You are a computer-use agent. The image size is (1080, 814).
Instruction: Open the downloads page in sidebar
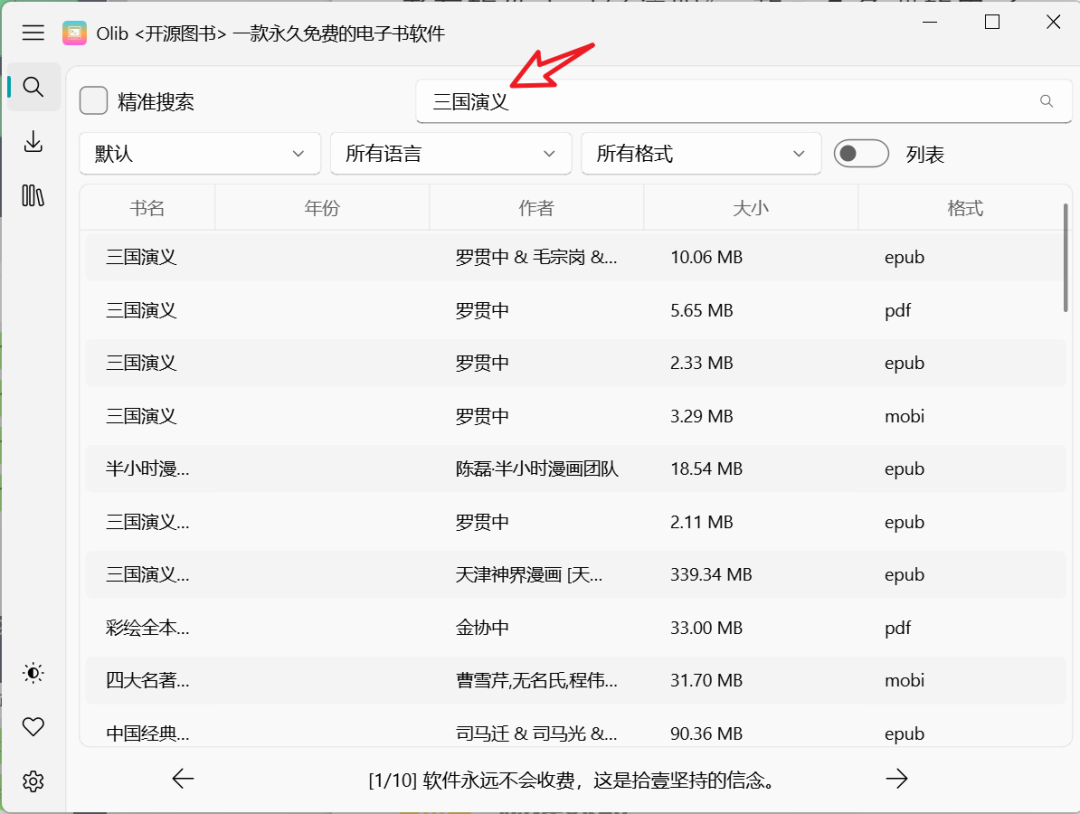click(x=33, y=141)
